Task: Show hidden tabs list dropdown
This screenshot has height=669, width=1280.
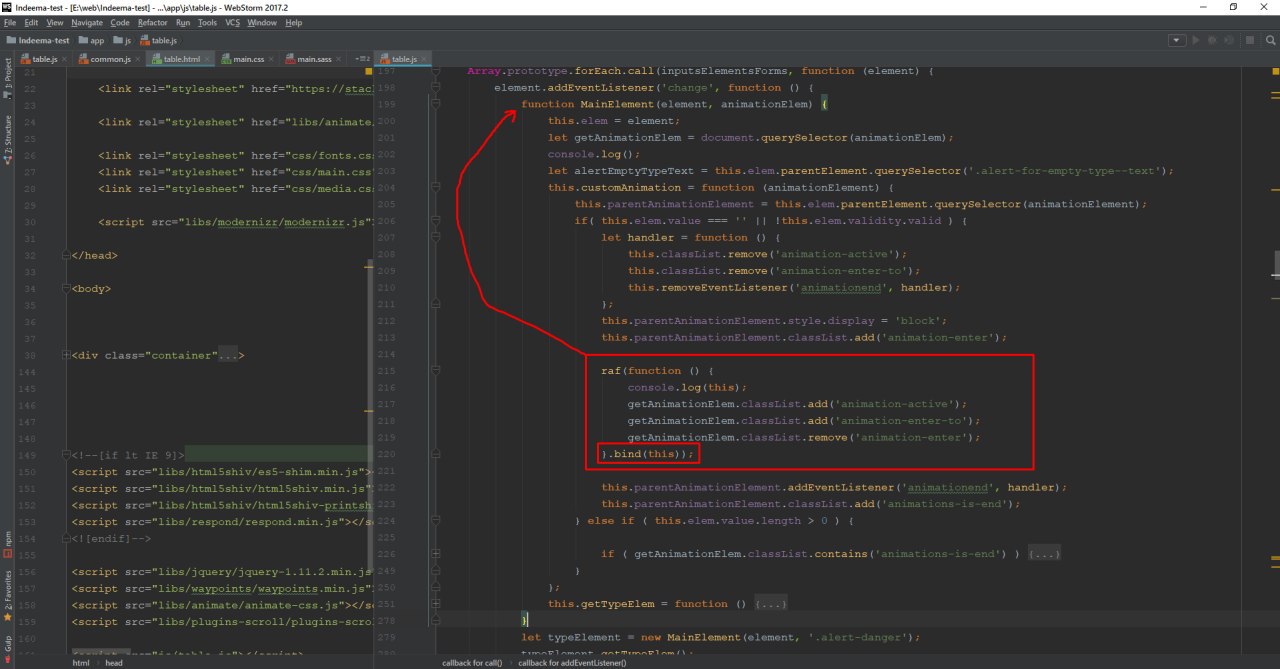Action: point(361,59)
